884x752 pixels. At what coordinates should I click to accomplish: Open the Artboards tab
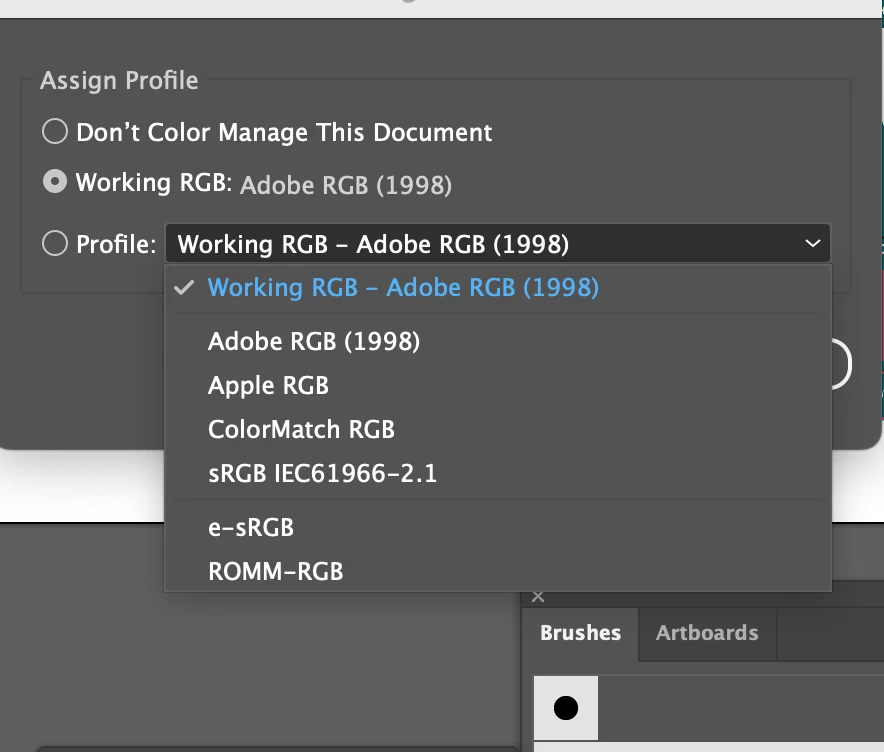click(x=707, y=633)
